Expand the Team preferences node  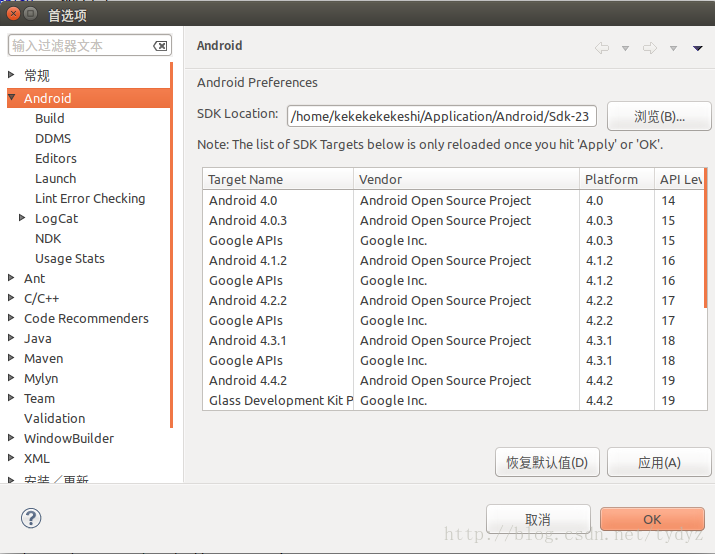(11, 398)
